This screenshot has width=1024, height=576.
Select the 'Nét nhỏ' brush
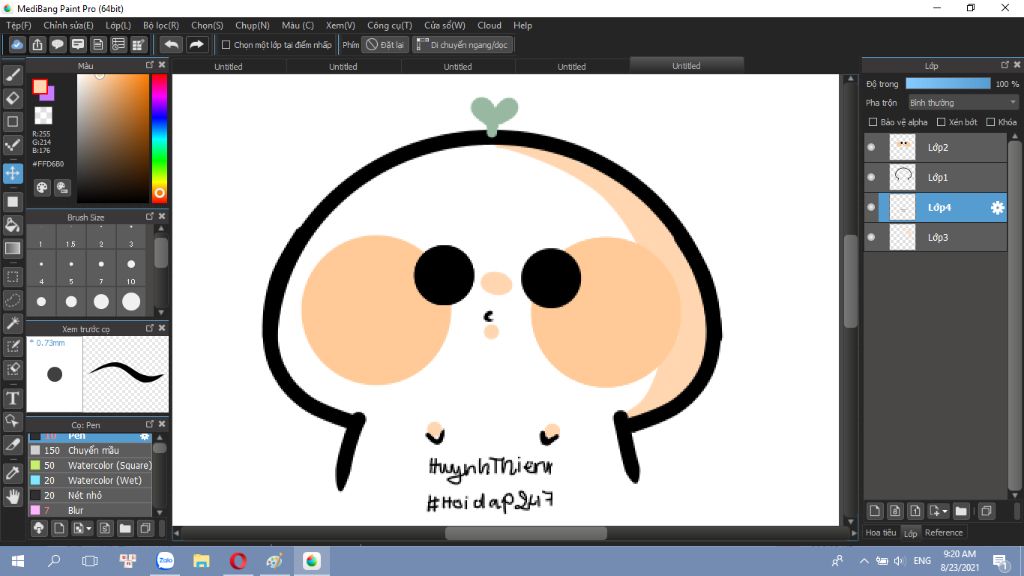tap(90, 495)
